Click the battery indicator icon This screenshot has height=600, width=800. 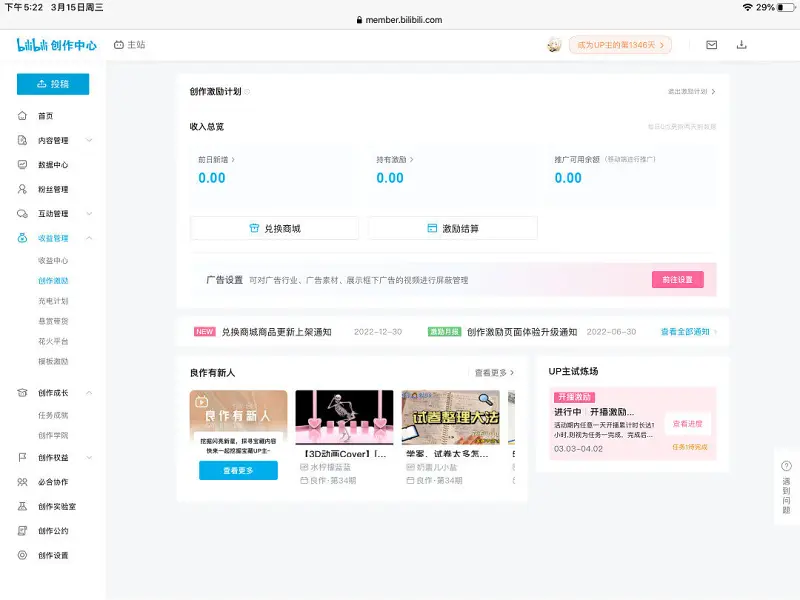pos(786,7)
